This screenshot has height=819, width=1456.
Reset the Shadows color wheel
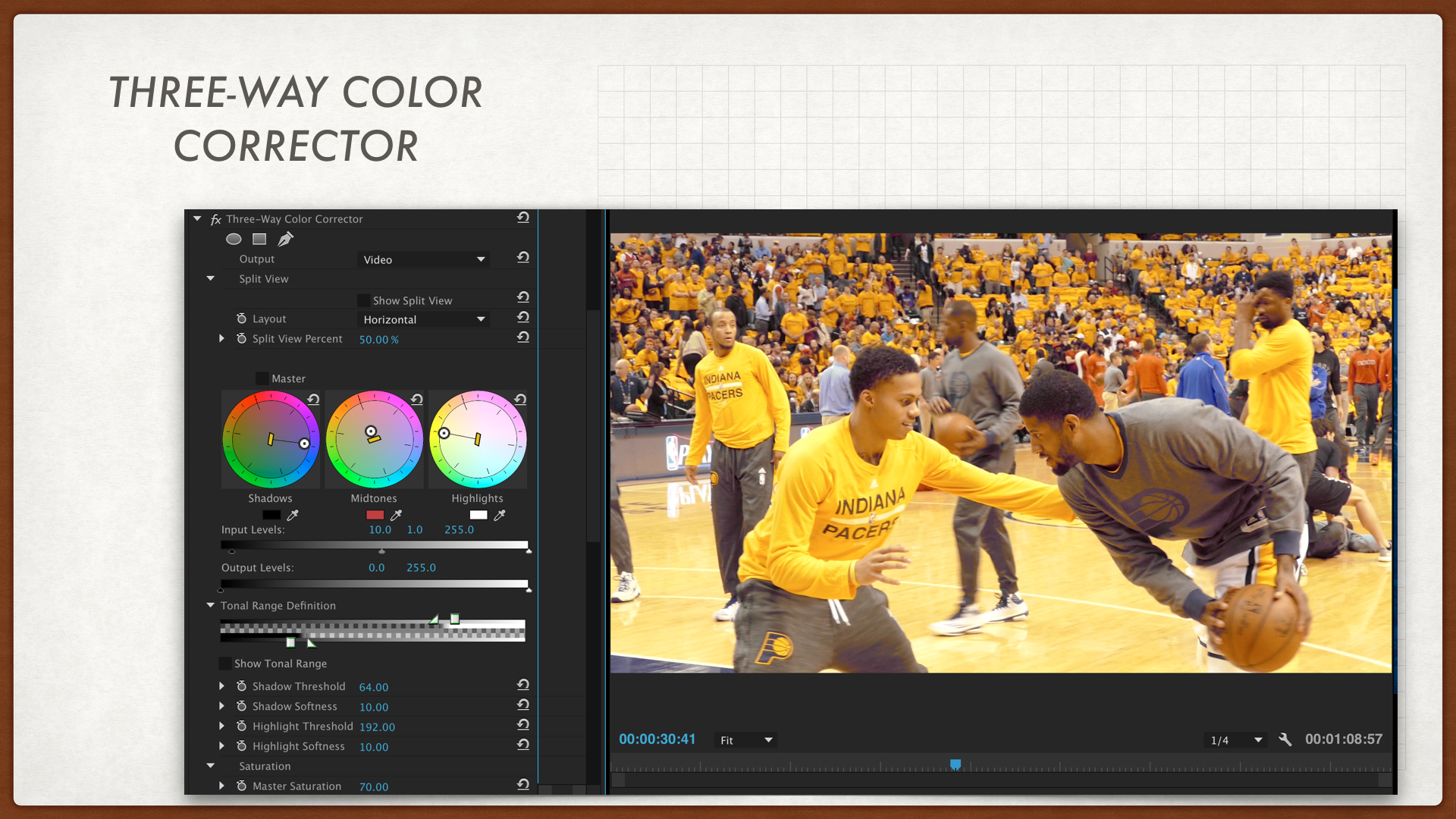pos(313,399)
